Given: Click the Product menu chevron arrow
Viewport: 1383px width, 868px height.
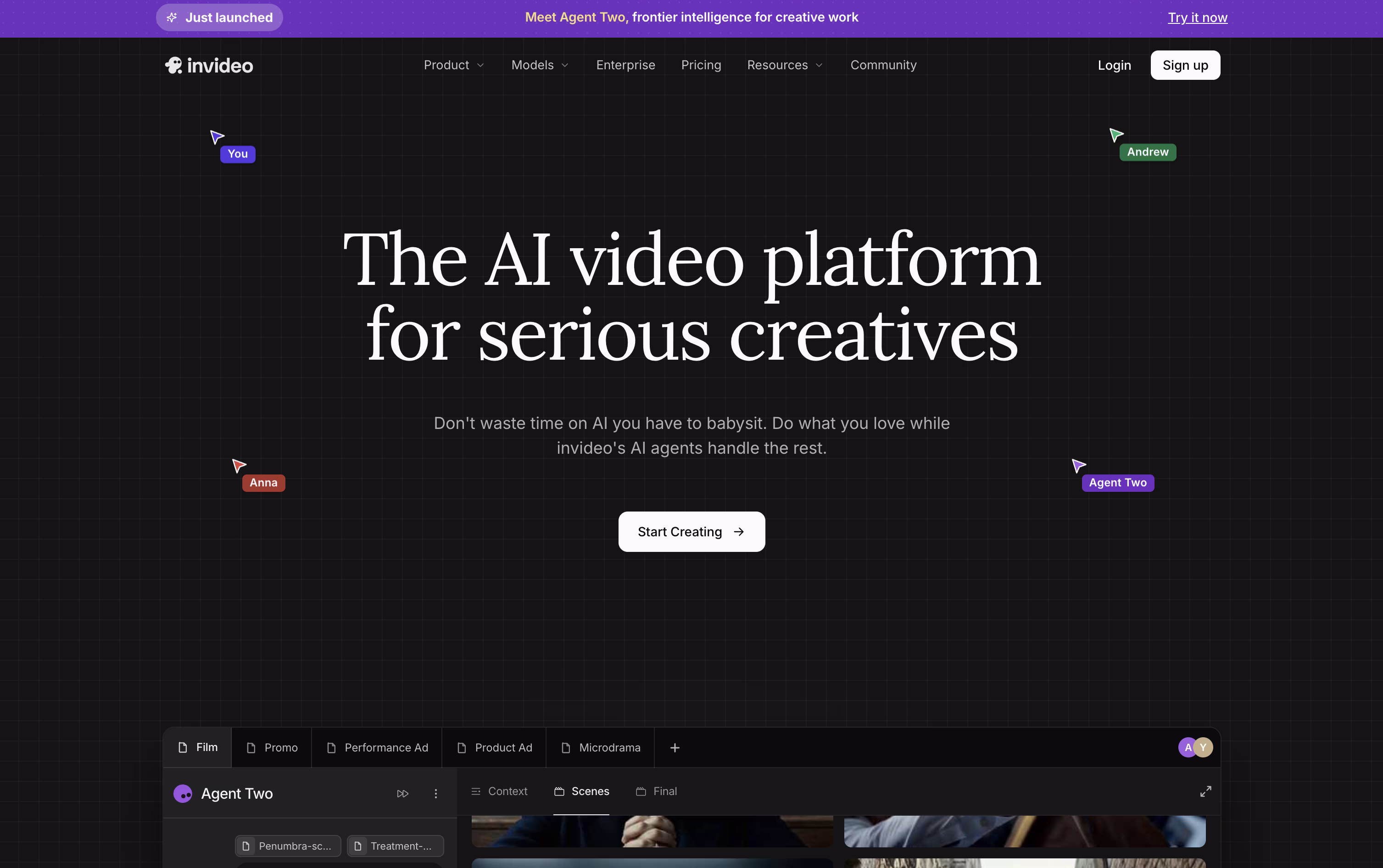Looking at the screenshot, I should tap(480, 66).
